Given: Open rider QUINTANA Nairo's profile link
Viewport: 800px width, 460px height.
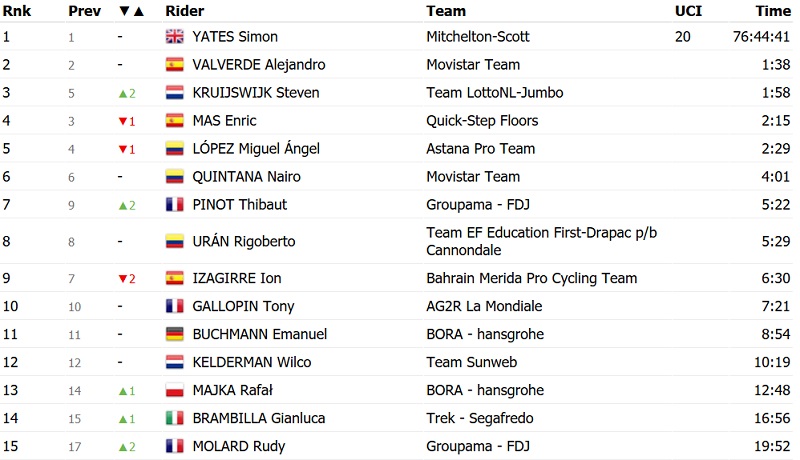Looking at the screenshot, I should tap(247, 177).
